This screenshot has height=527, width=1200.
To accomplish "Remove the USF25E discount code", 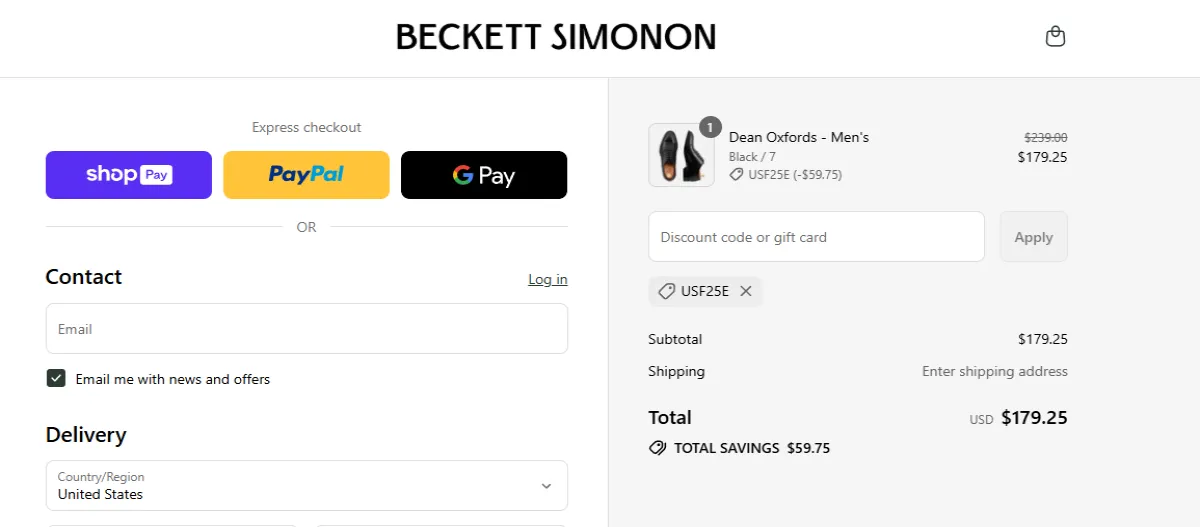I will pos(746,291).
